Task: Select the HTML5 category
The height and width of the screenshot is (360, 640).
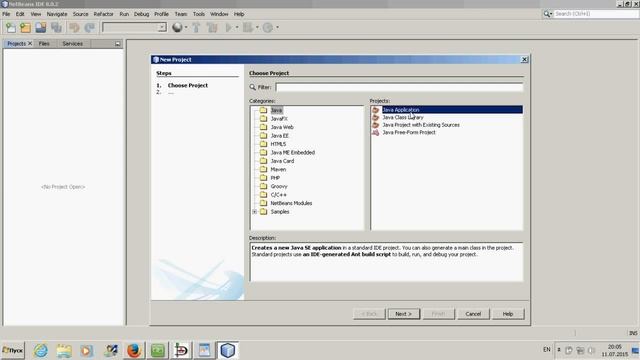Action: pyautogui.click(x=278, y=144)
